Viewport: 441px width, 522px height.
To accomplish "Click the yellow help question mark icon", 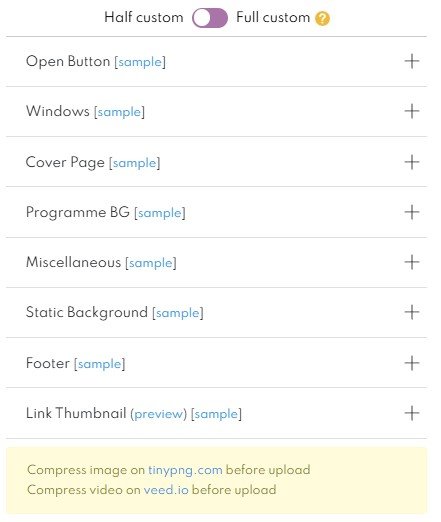I will click(x=322, y=18).
